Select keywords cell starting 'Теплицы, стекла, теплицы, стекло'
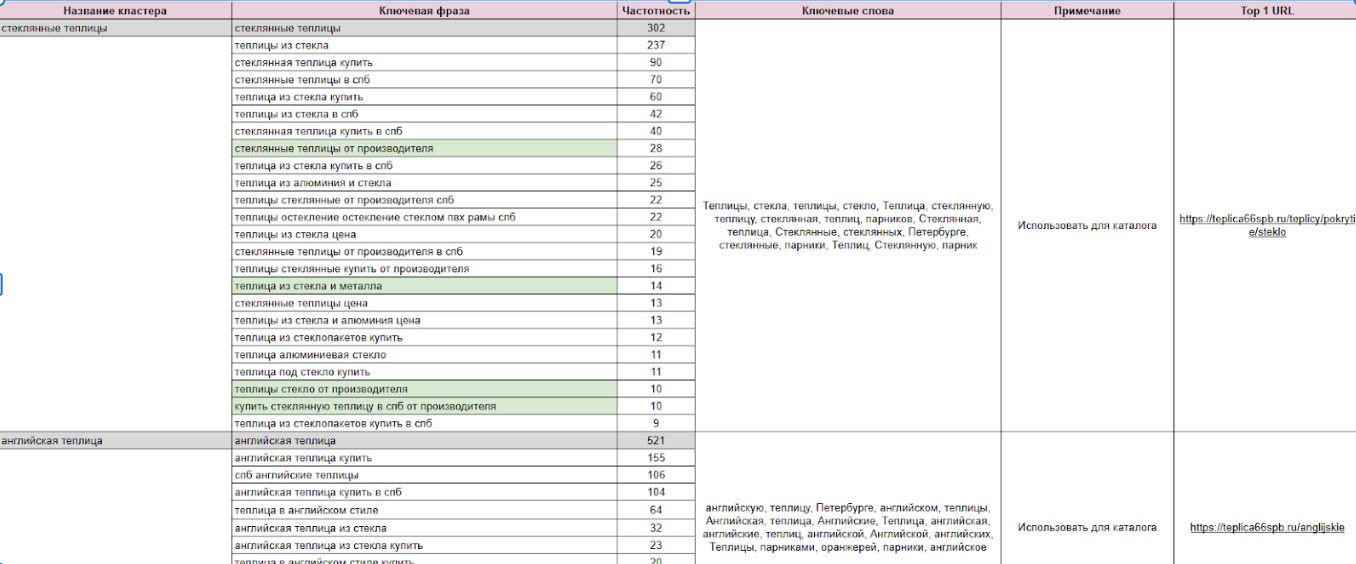Viewport: 1356px width, 564px height. click(848, 225)
